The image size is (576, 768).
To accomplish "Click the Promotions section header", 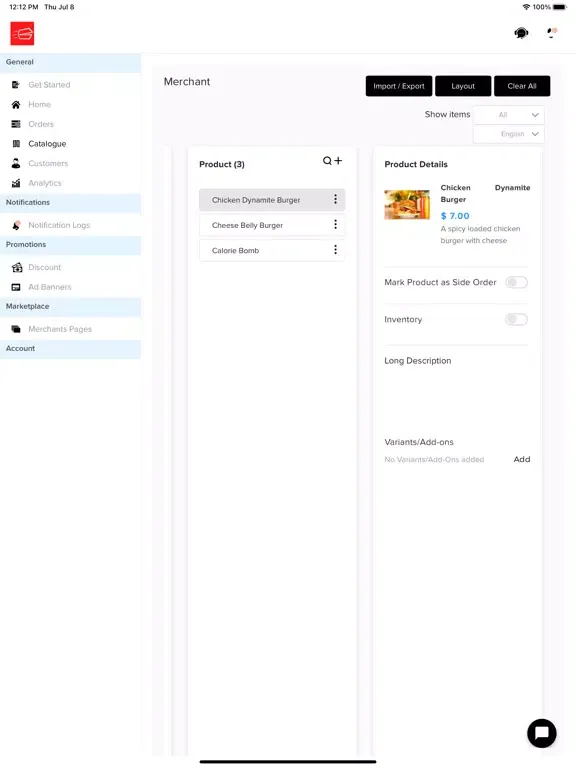I will pos(71,244).
